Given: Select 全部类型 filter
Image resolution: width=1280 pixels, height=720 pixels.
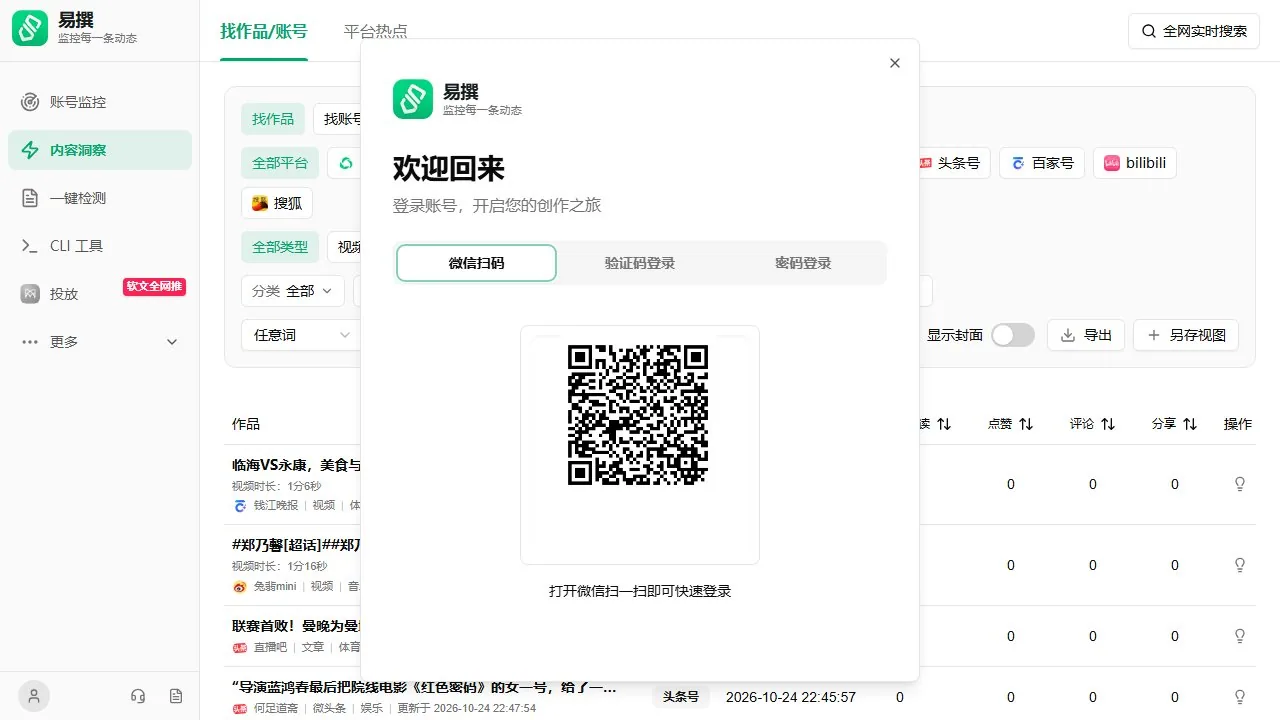Looking at the screenshot, I should (280, 247).
